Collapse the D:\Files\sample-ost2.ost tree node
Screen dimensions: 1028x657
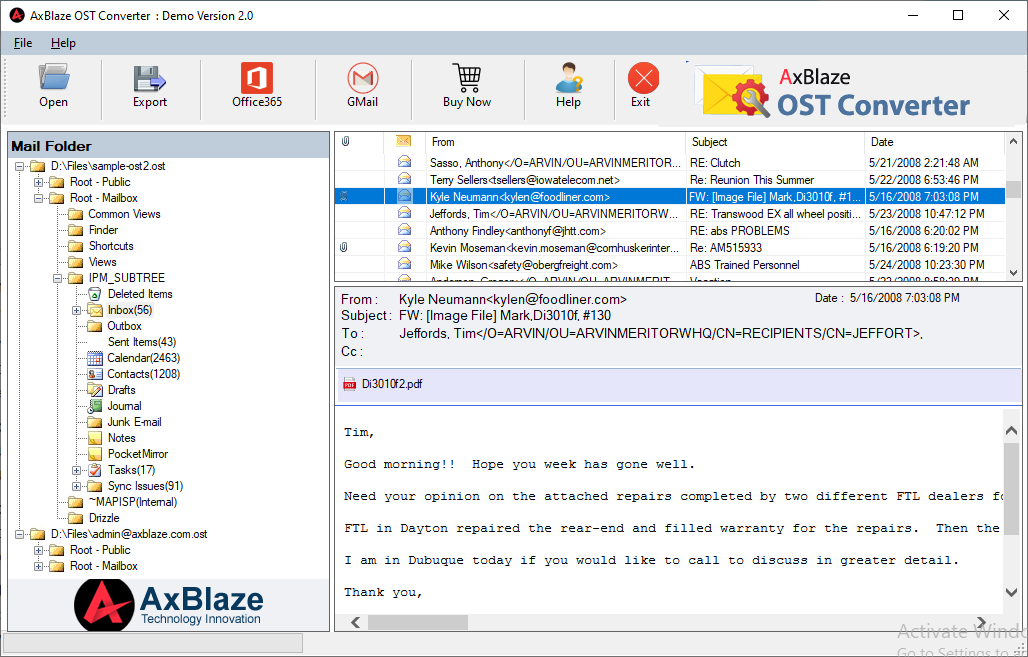(x=20, y=167)
